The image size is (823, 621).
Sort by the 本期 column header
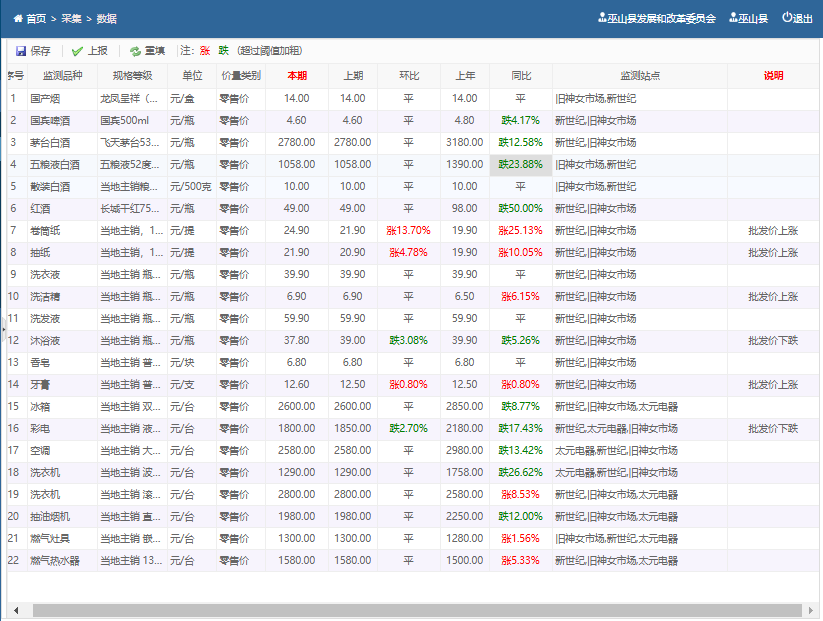297,76
